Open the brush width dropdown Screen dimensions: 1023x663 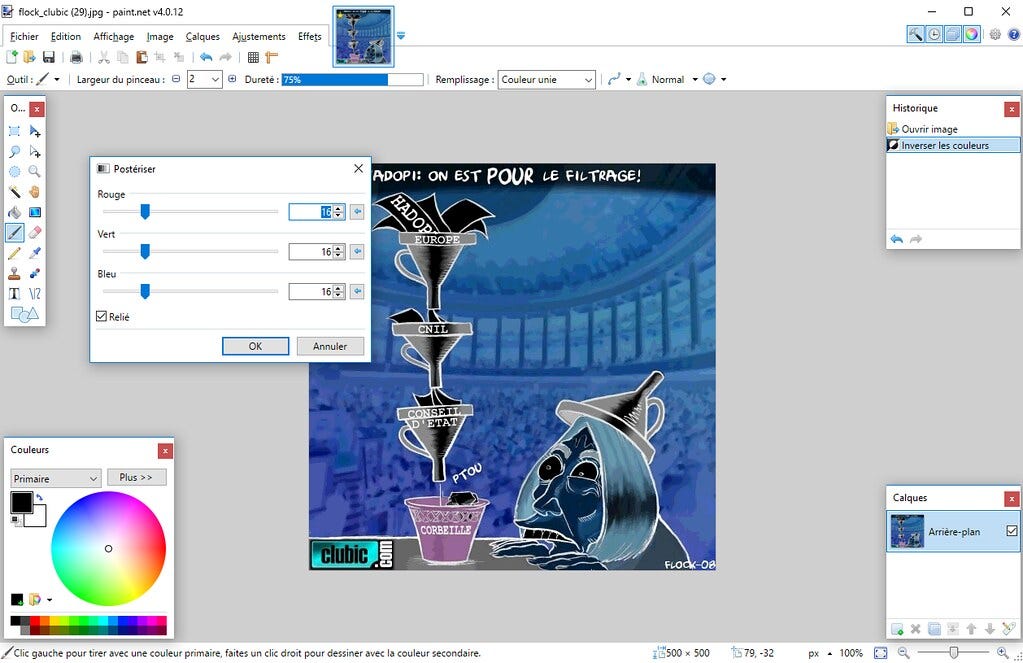(x=216, y=80)
